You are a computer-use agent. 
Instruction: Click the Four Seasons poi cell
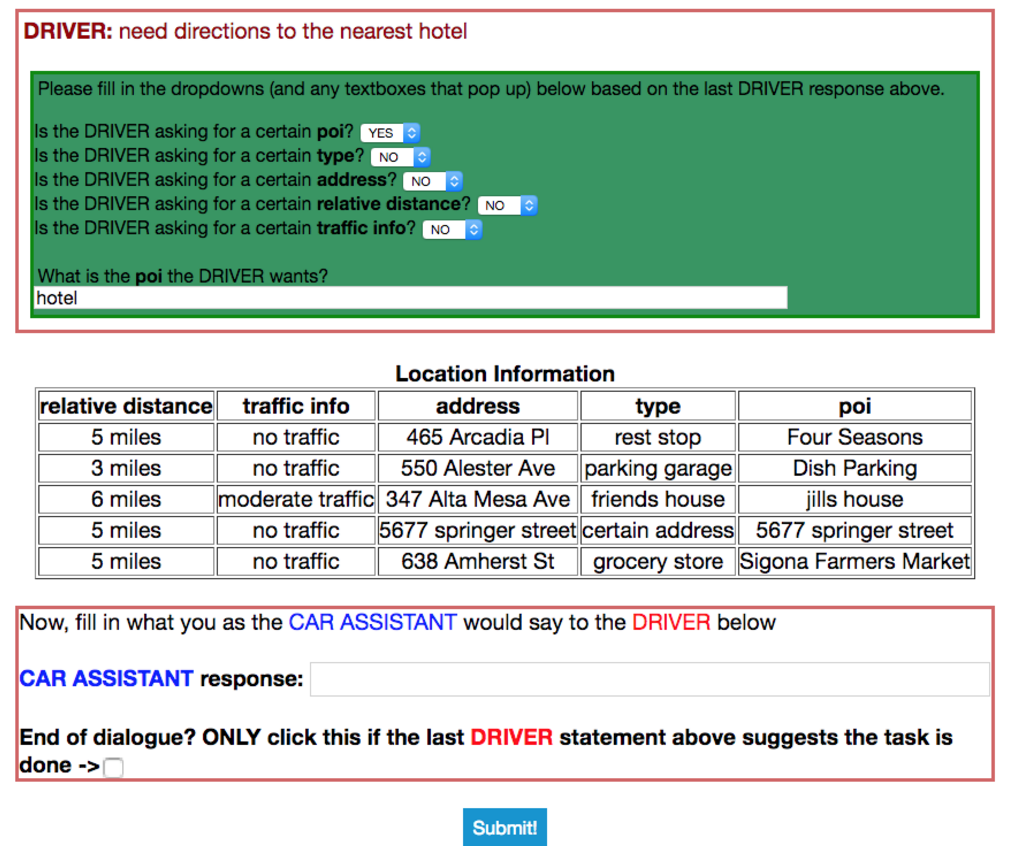pos(855,437)
